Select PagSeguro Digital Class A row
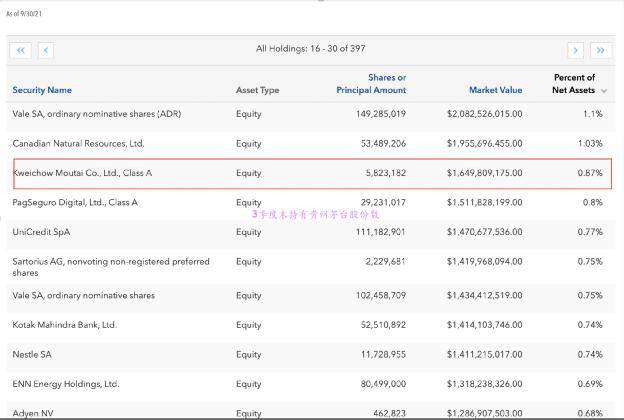The image size is (624, 420). pyautogui.click(x=311, y=203)
